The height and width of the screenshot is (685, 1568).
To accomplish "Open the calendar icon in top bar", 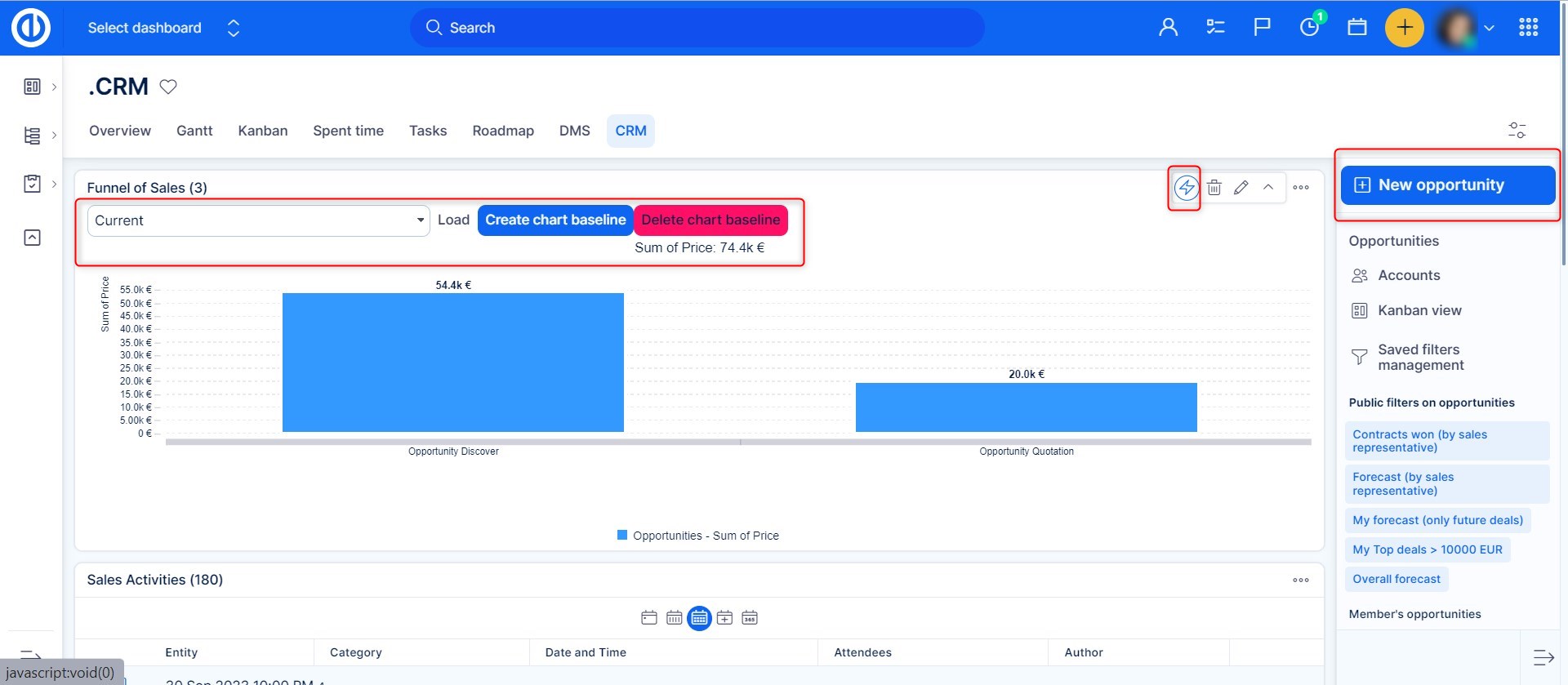I will click(1357, 28).
